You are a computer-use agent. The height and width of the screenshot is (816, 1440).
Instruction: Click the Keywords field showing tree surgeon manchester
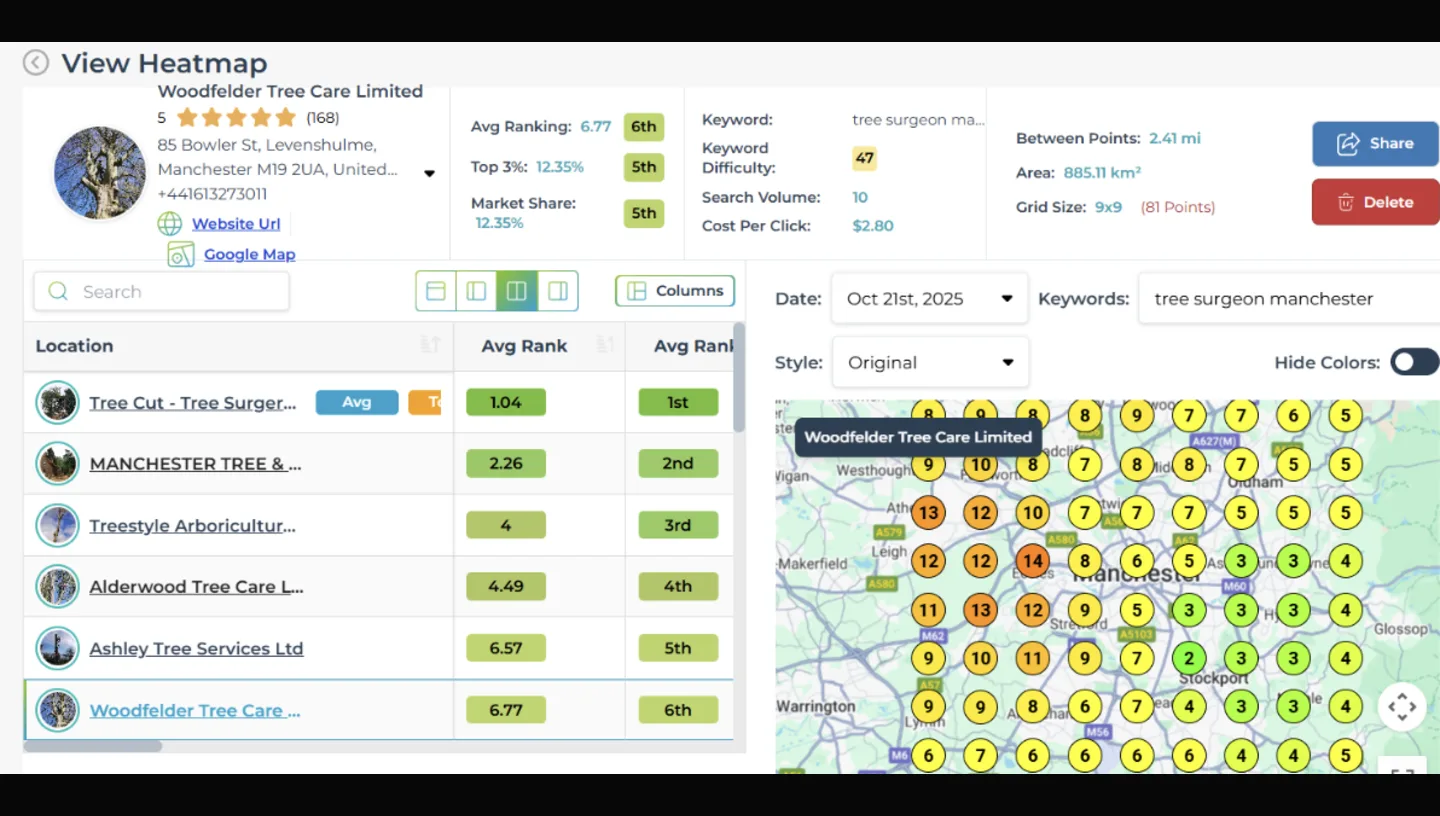pyautogui.click(x=1289, y=299)
